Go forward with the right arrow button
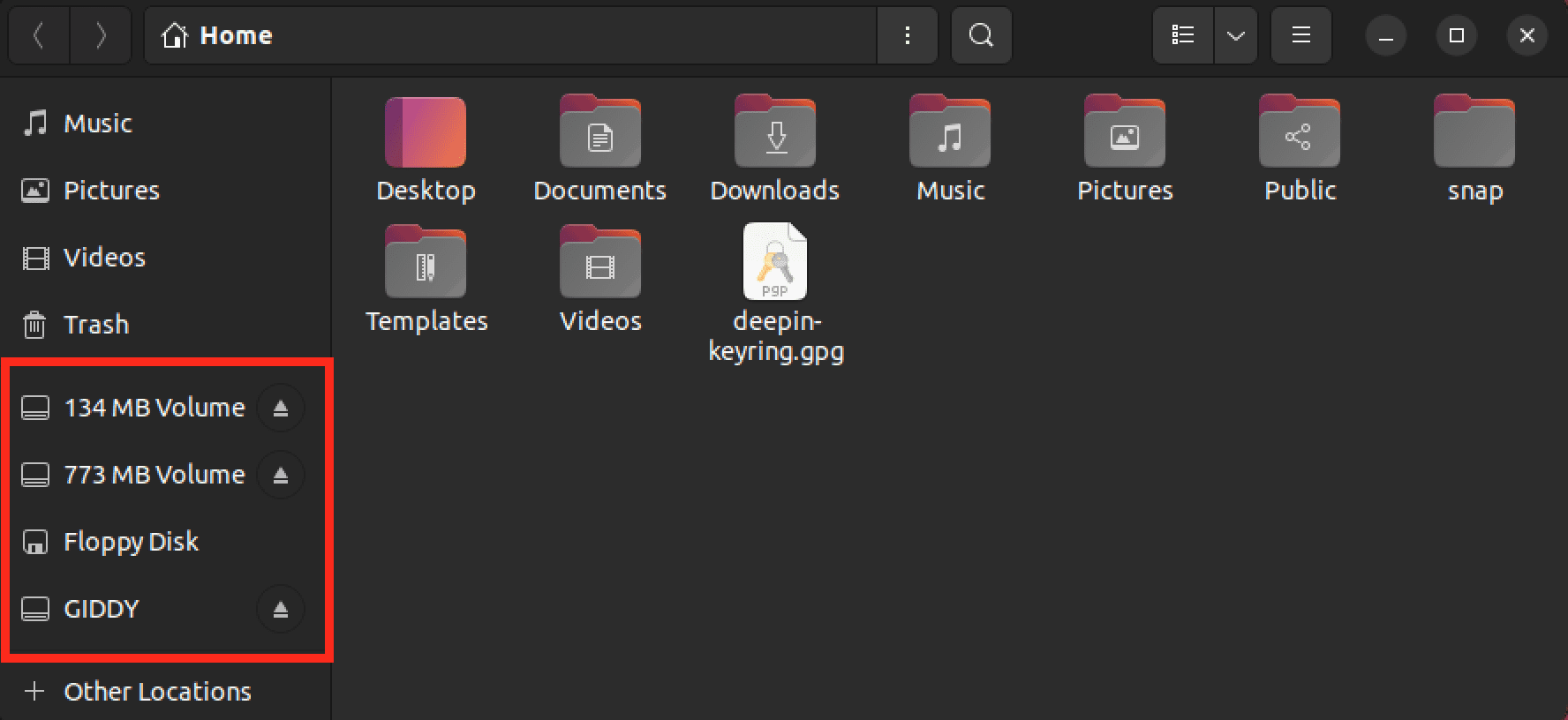 coord(101,35)
